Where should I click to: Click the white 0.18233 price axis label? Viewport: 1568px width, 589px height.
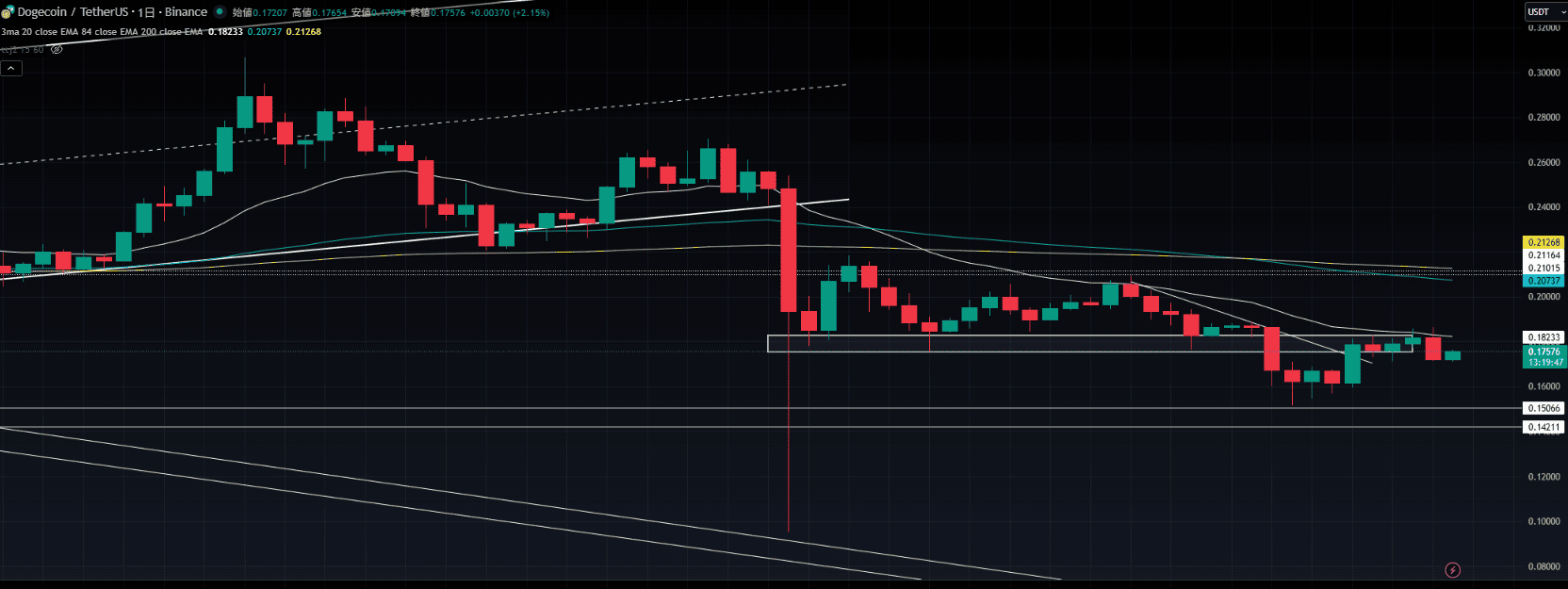[x=1543, y=337]
